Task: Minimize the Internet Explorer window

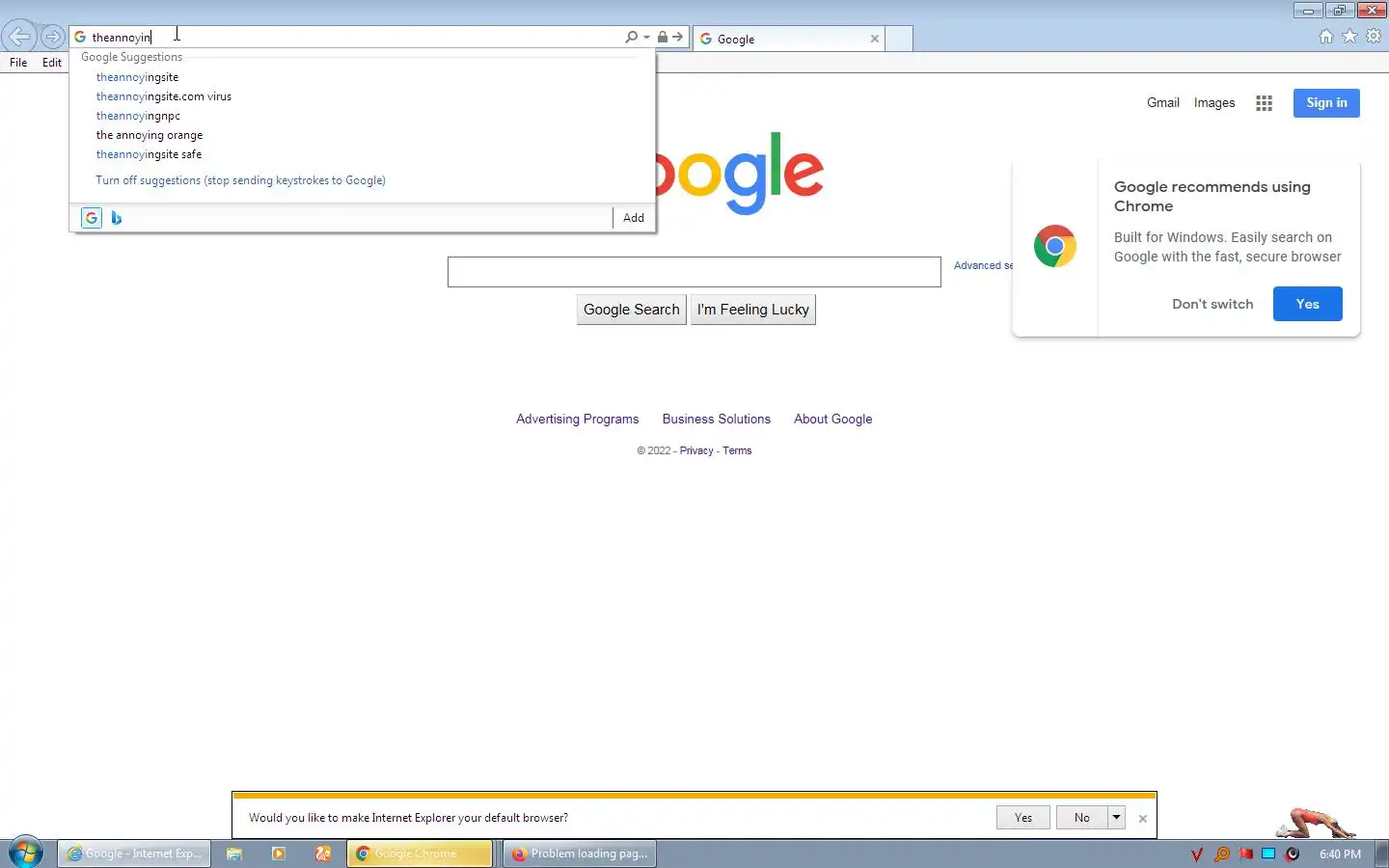Action: pyautogui.click(x=1308, y=11)
